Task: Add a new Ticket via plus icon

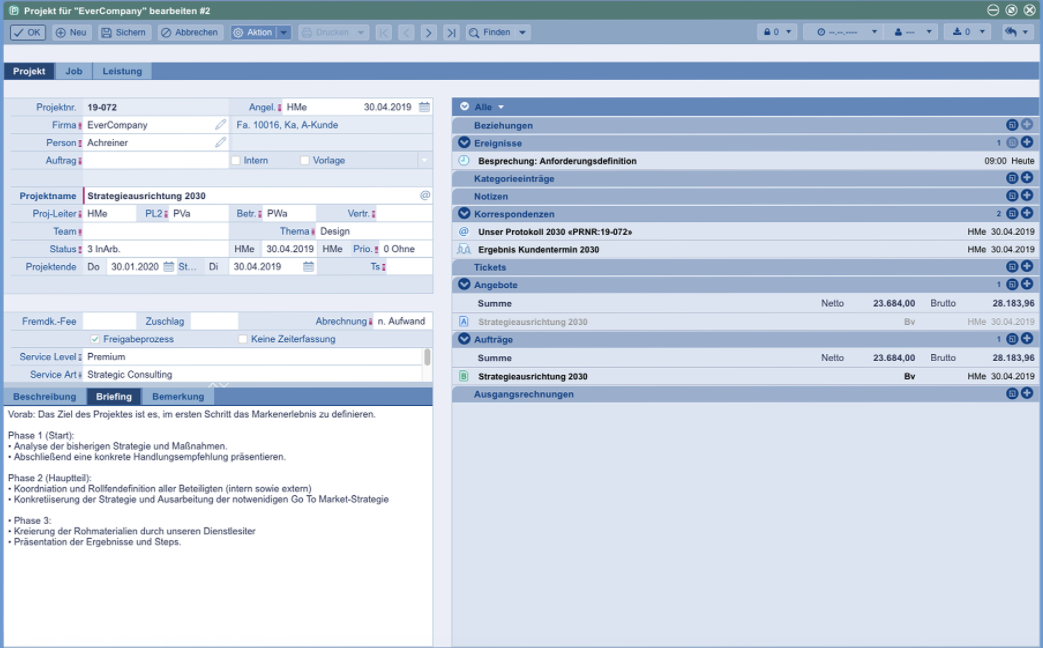Action: tap(1028, 266)
